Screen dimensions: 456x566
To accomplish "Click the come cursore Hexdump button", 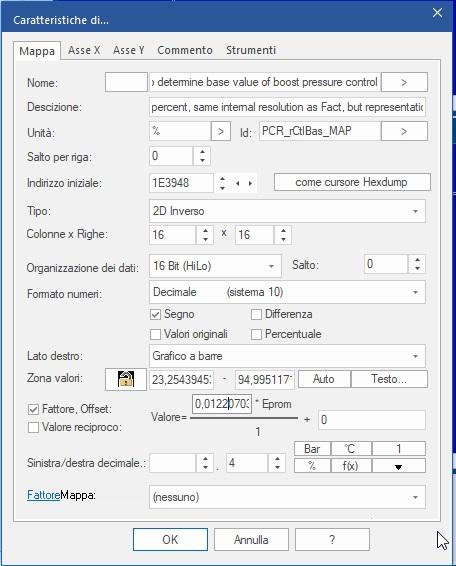I will click(352, 182).
